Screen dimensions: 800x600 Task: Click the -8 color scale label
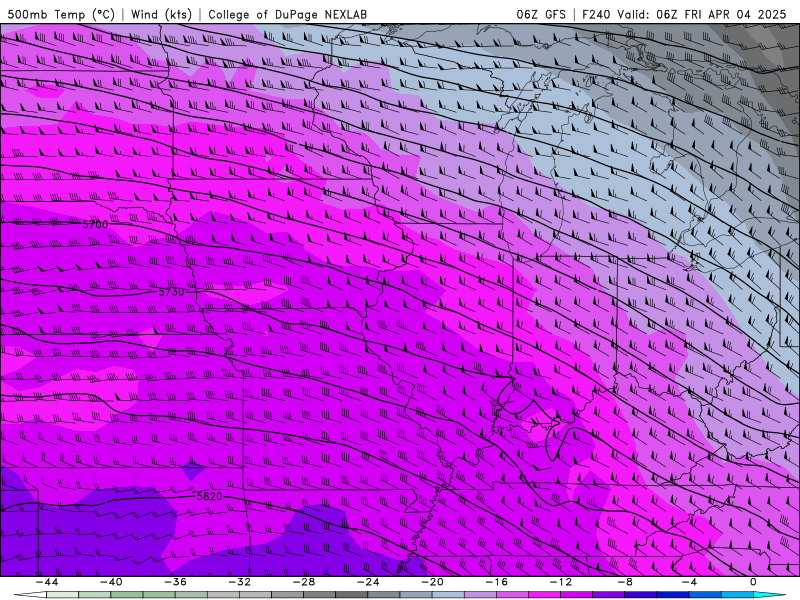(626, 582)
